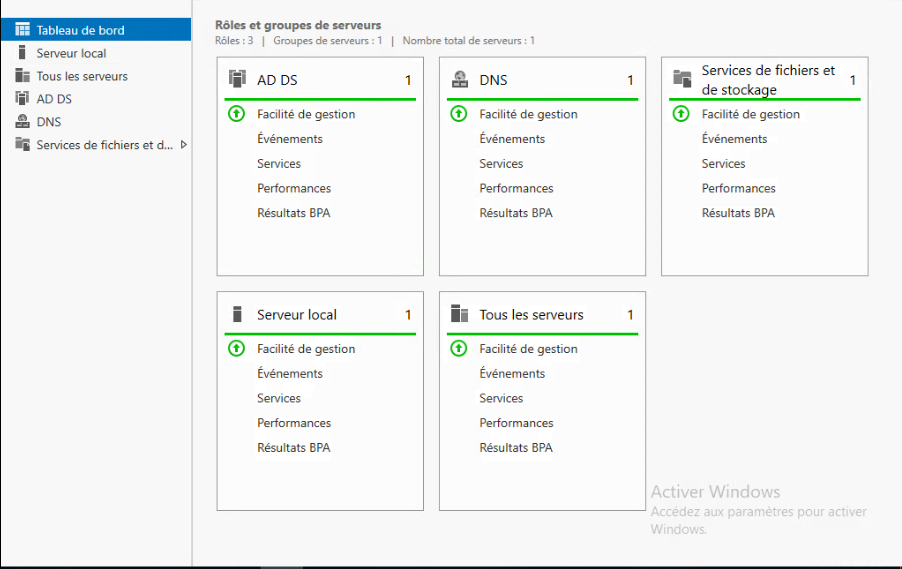Click the Tous les serveurs tile icon
The image size is (902, 569).
click(x=459, y=314)
